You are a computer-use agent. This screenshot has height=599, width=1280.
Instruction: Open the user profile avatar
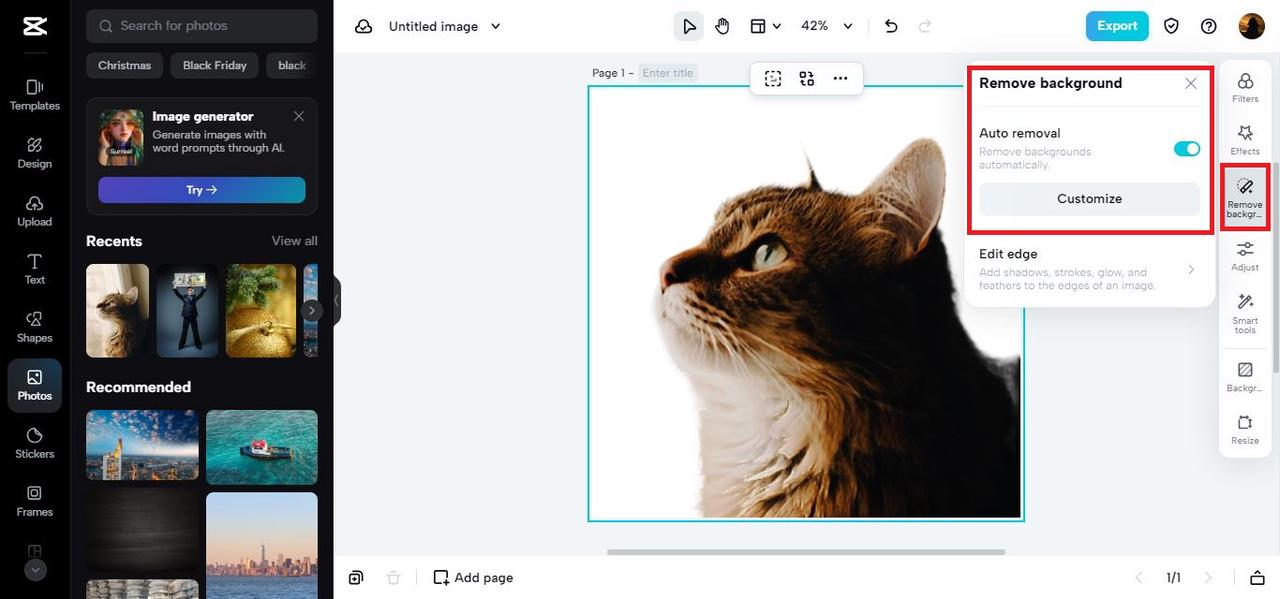(1251, 26)
